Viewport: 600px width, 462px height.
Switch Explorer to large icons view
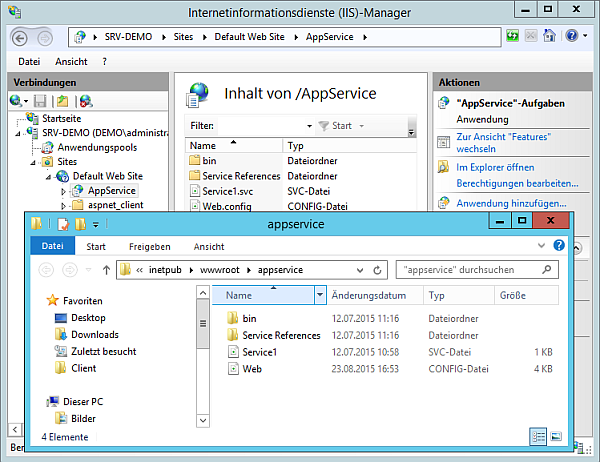tap(556, 436)
